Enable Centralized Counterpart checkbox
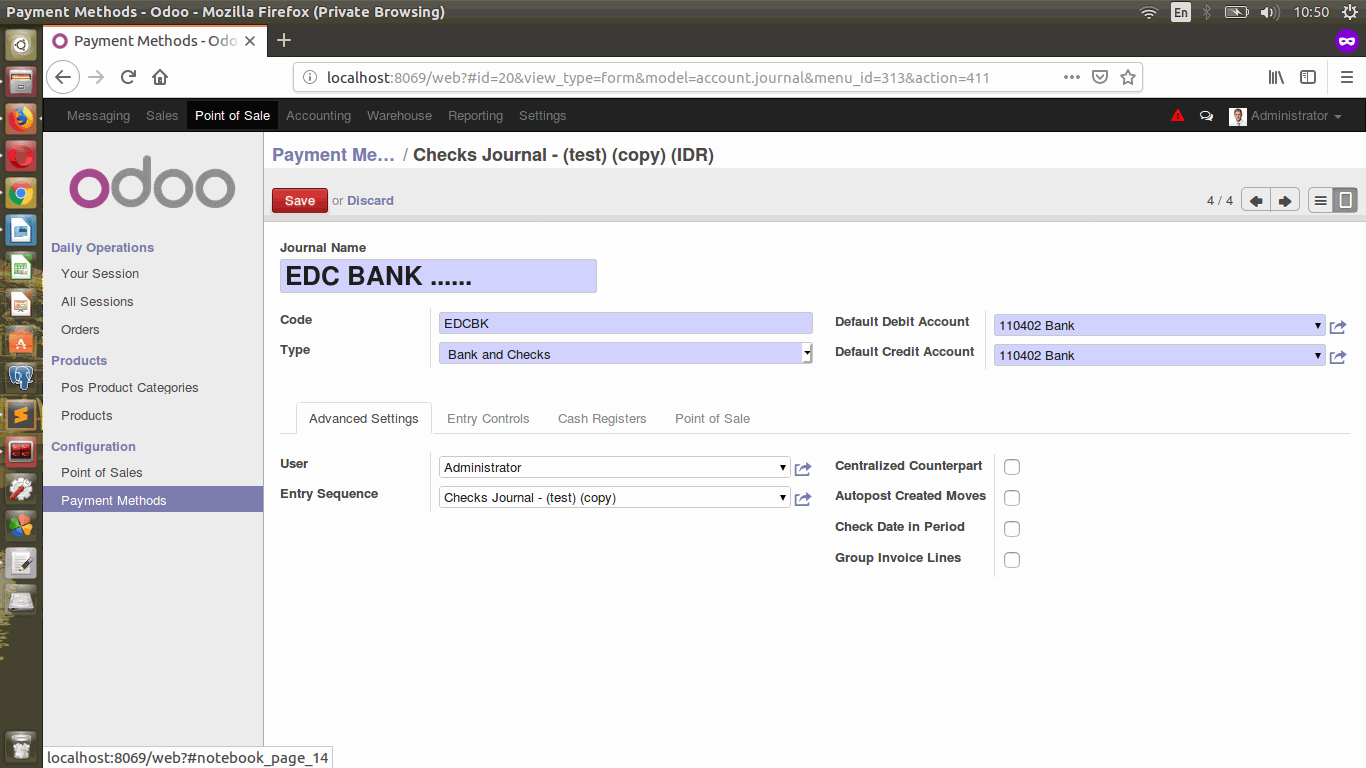The height and width of the screenshot is (768, 1366). [1012, 467]
